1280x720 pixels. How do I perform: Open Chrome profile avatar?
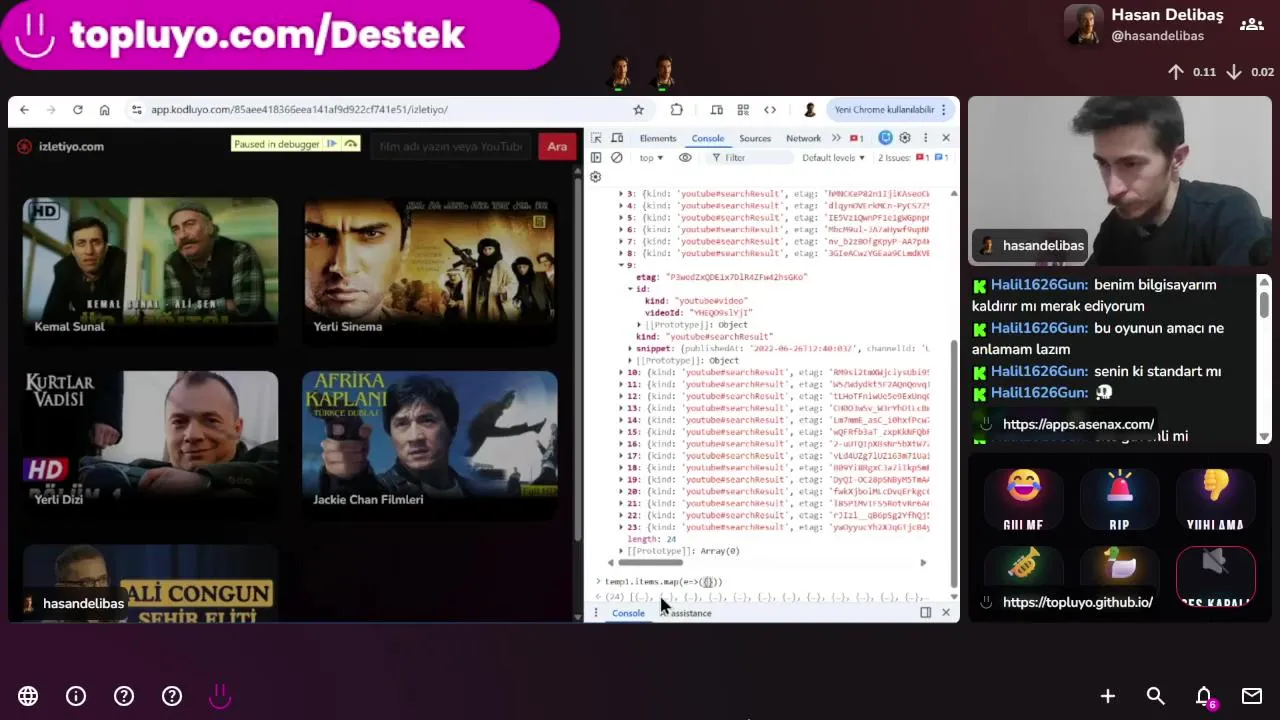tap(810, 110)
